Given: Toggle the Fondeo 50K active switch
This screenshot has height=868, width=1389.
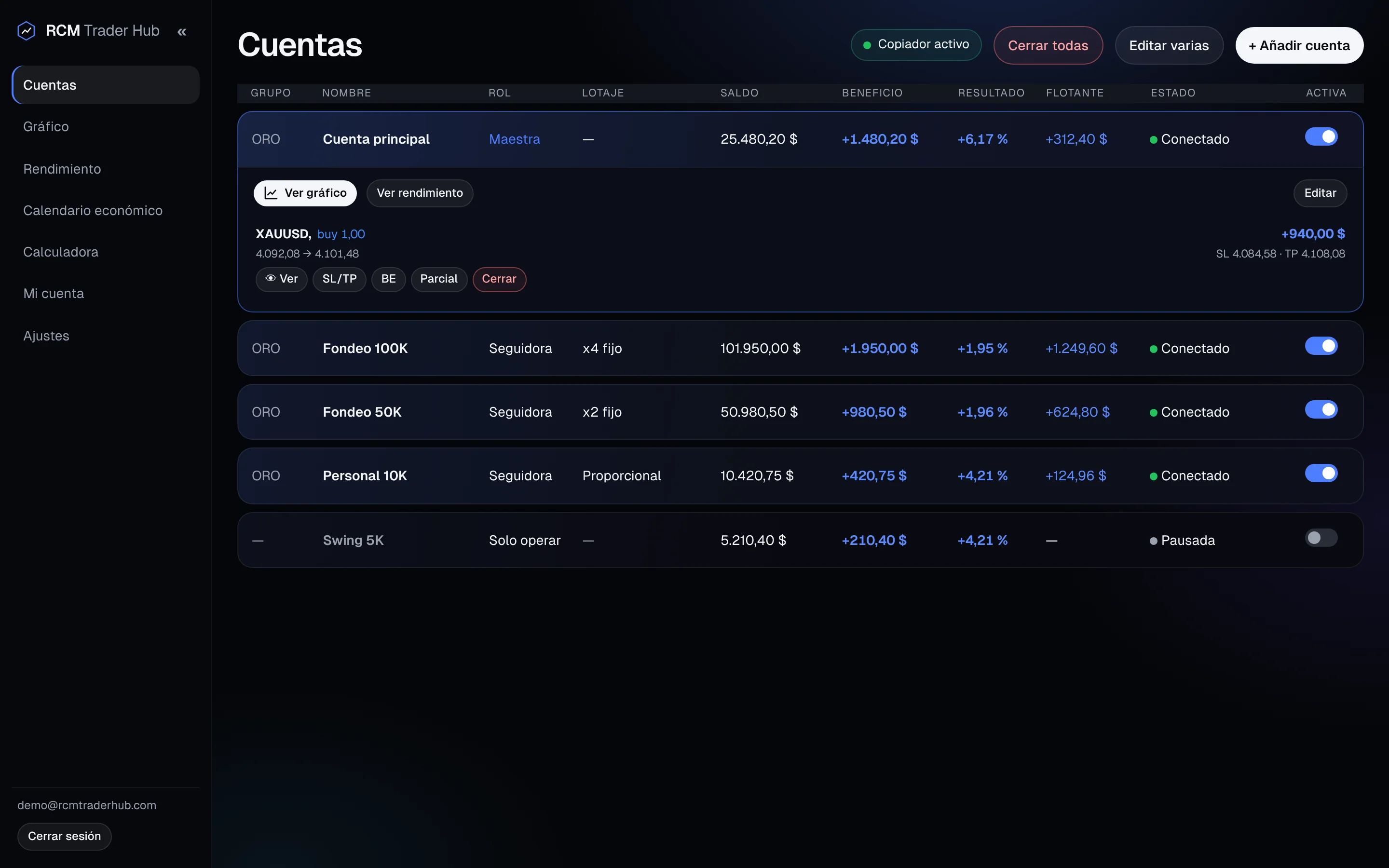Looking at the screenshot, I should tap(1321, 410).
